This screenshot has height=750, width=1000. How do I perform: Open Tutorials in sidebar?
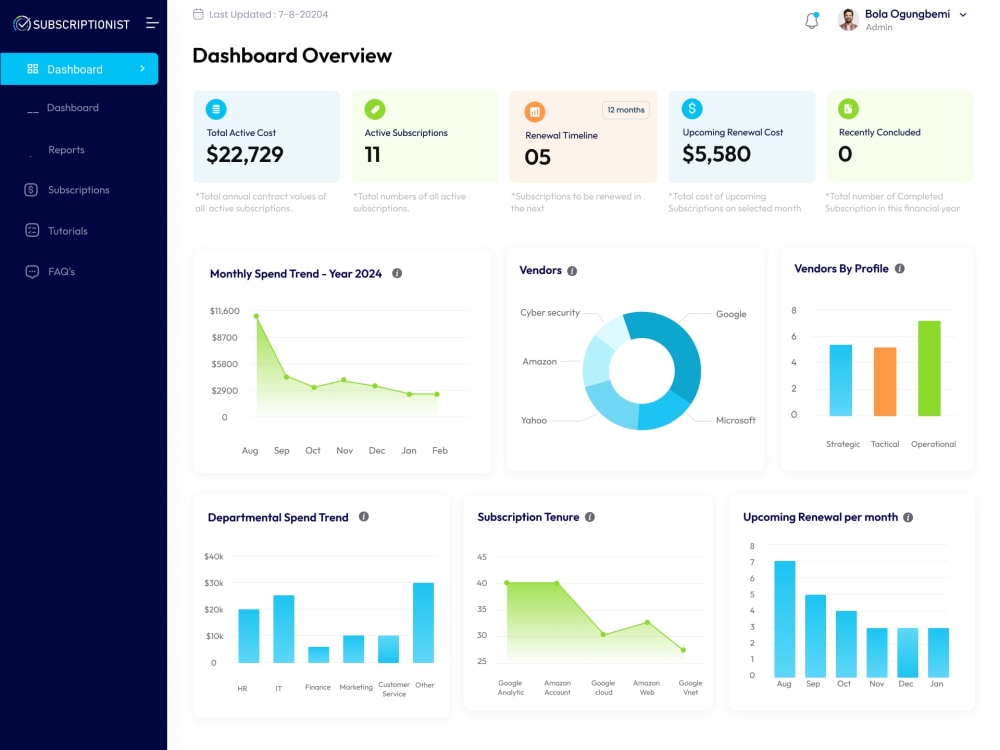[68, 231]
